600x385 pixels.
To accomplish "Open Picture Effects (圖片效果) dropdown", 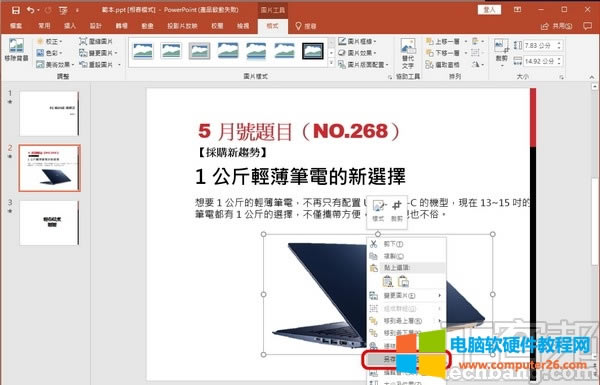I will [x=357, y=53].
